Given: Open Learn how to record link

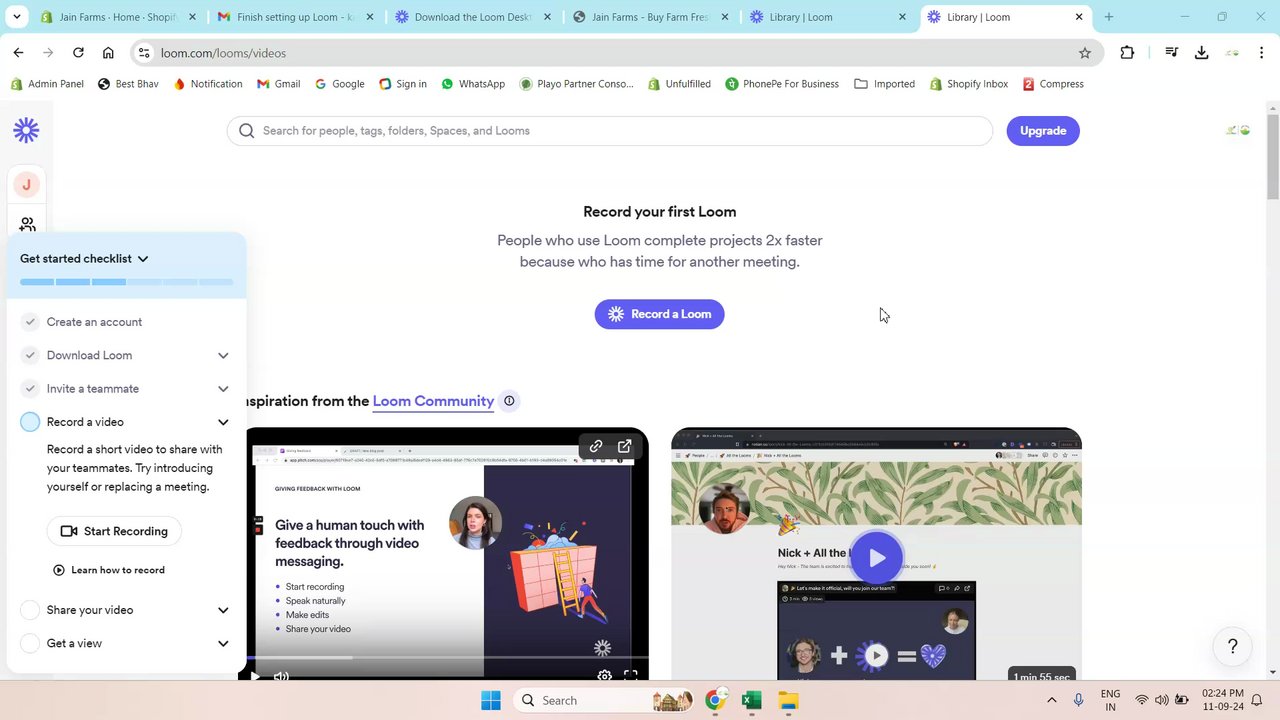Looking at the screenshot, I should point(109,570).
